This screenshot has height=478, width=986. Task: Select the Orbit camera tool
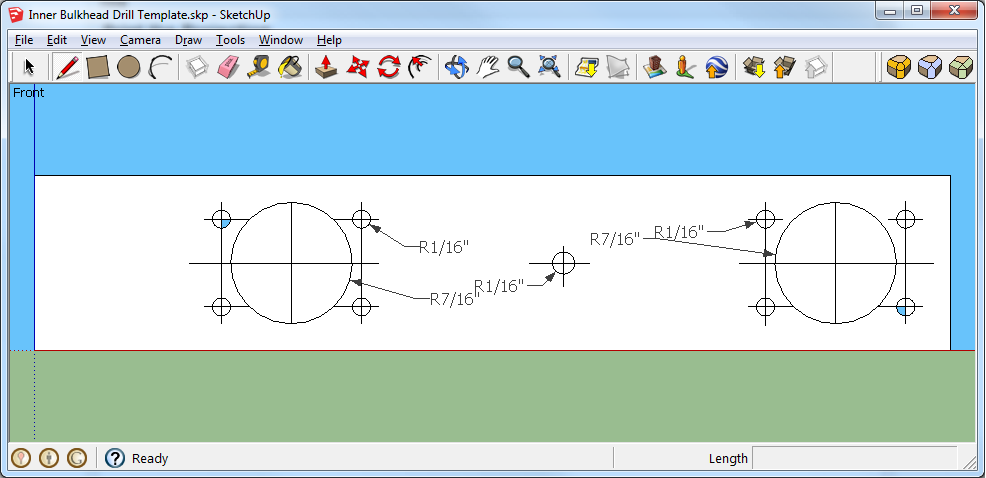[x=457, y=67]
